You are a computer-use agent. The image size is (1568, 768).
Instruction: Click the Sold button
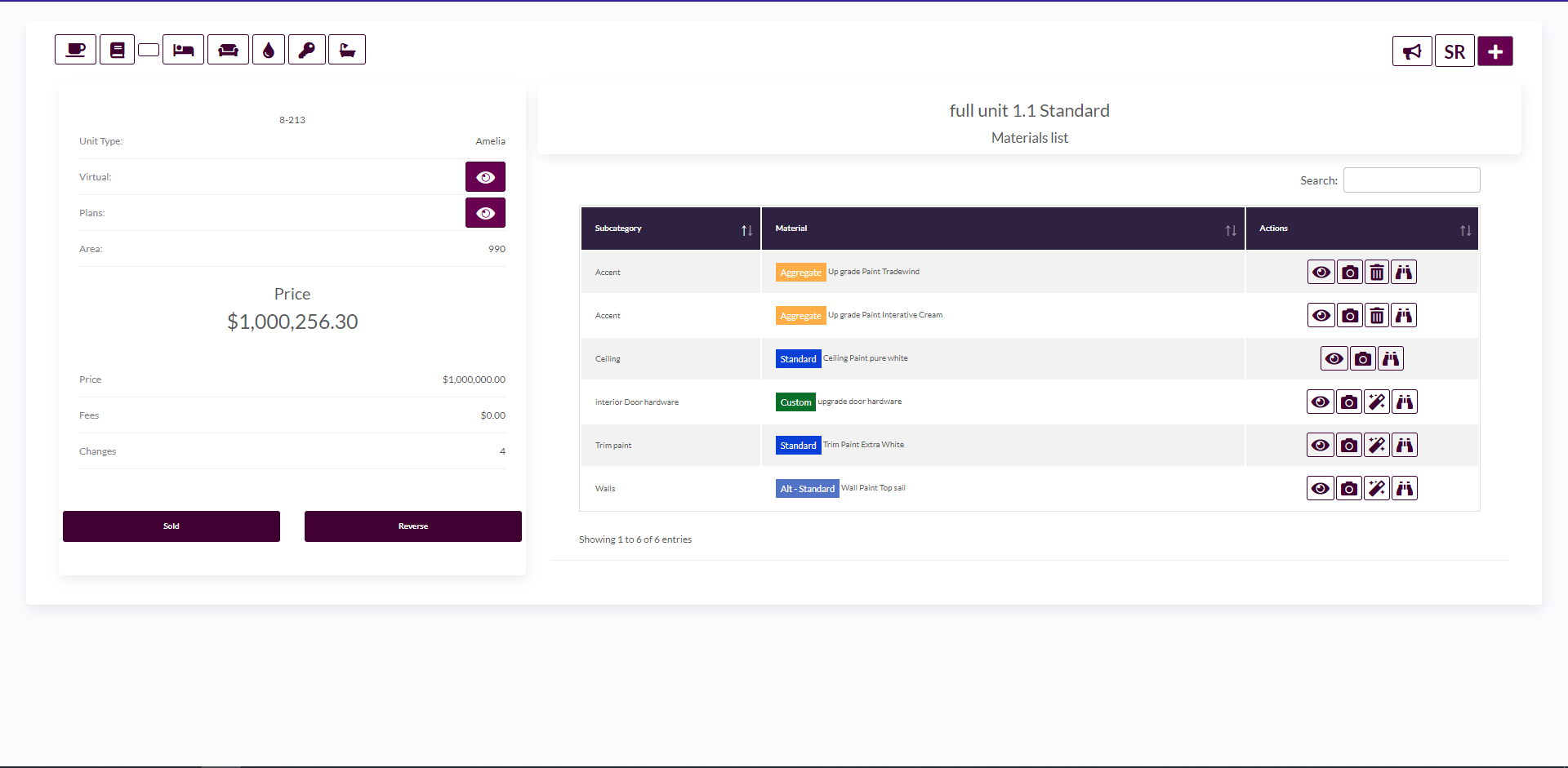[171, 526]
